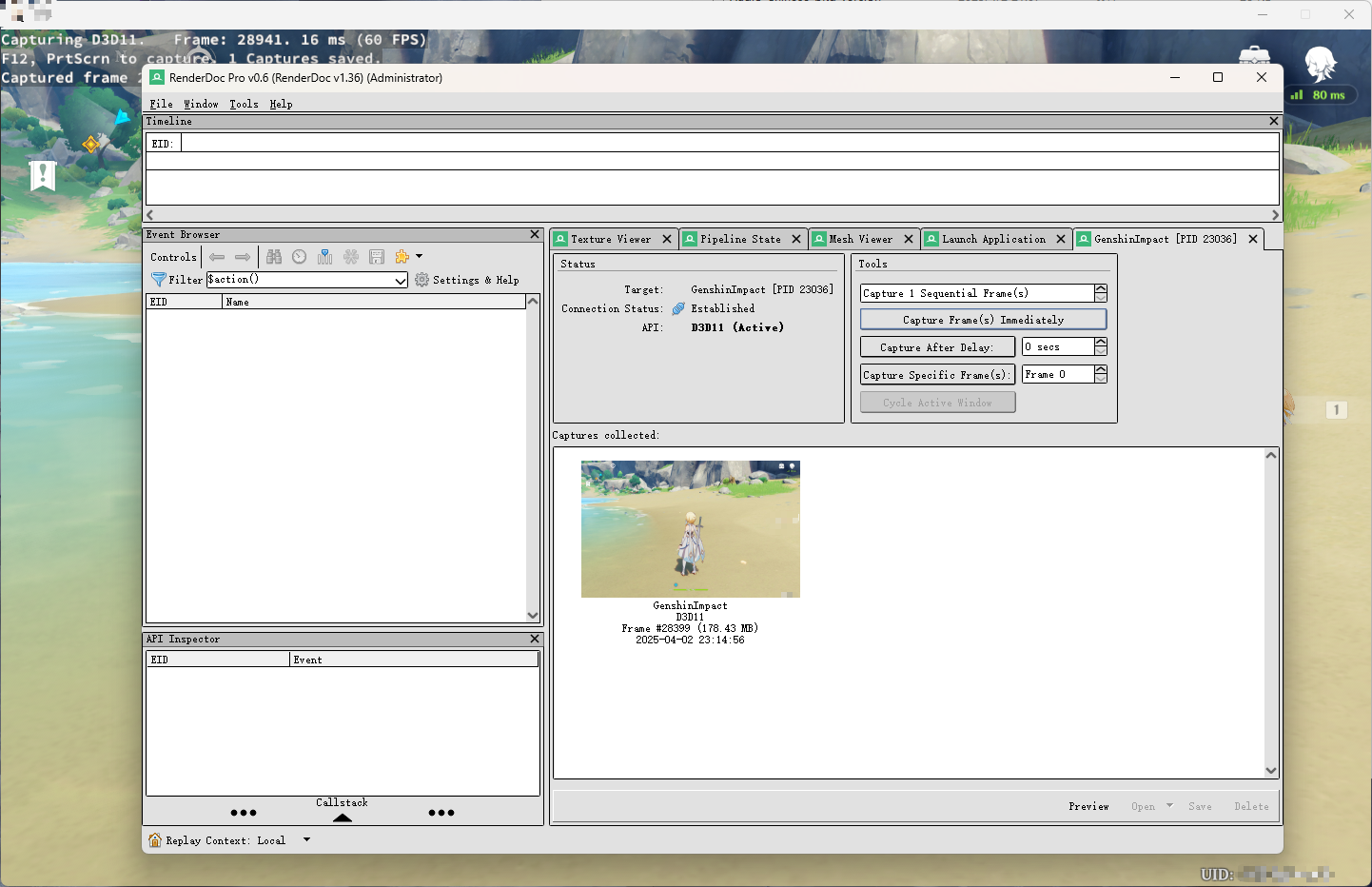Increase the delay seconds stepper value

(1101, 343)
